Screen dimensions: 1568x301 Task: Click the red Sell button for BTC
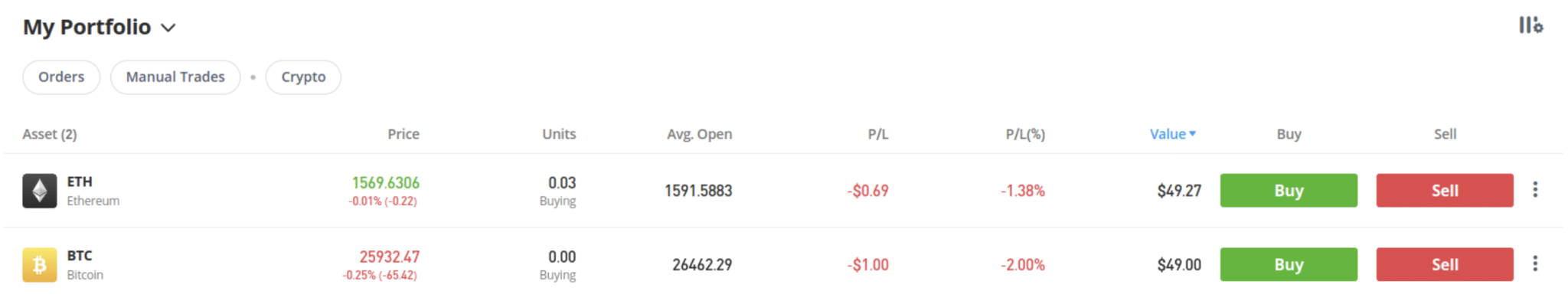pos(1445,265)
